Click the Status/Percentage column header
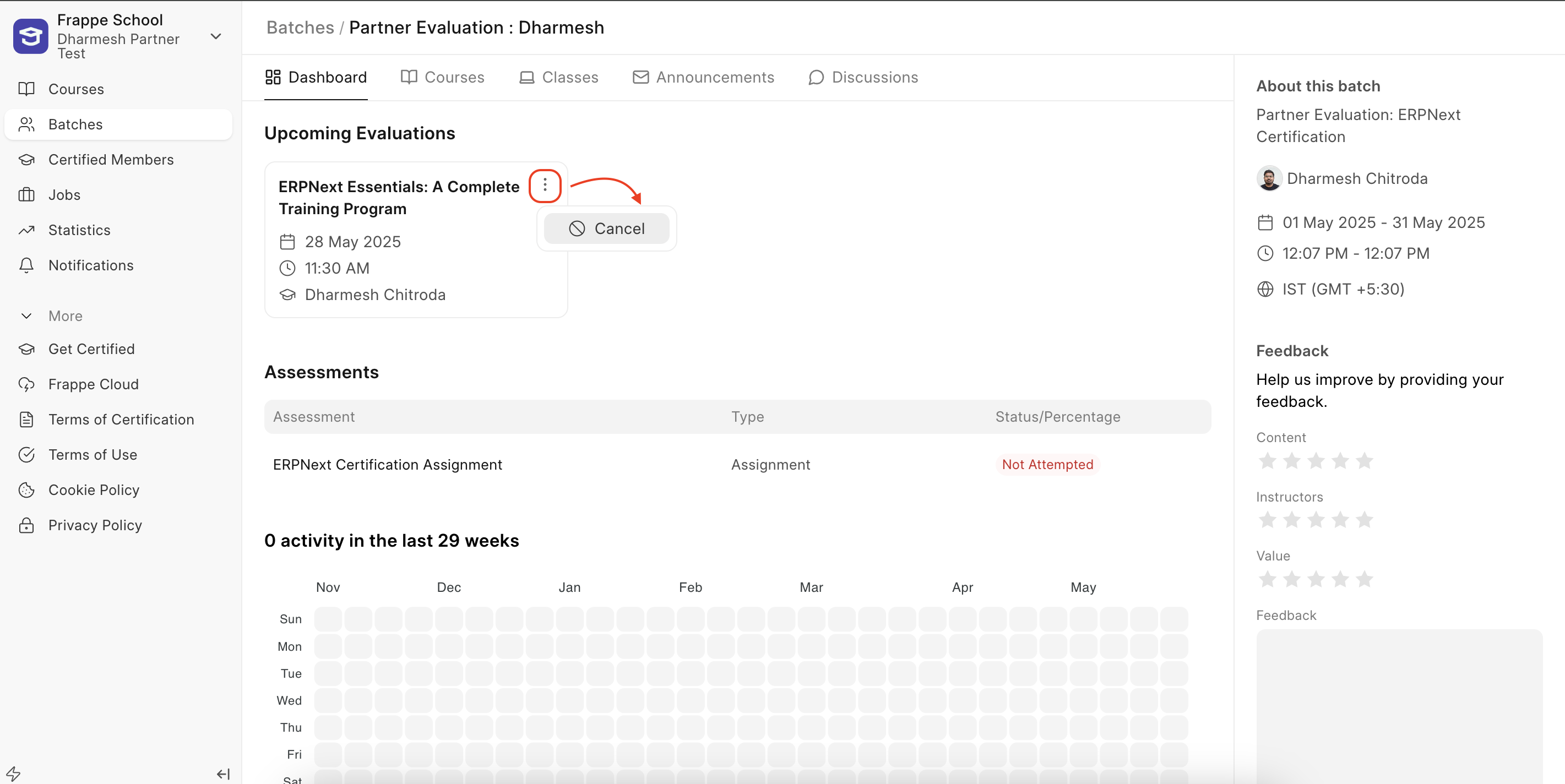 pos(1058,417)
